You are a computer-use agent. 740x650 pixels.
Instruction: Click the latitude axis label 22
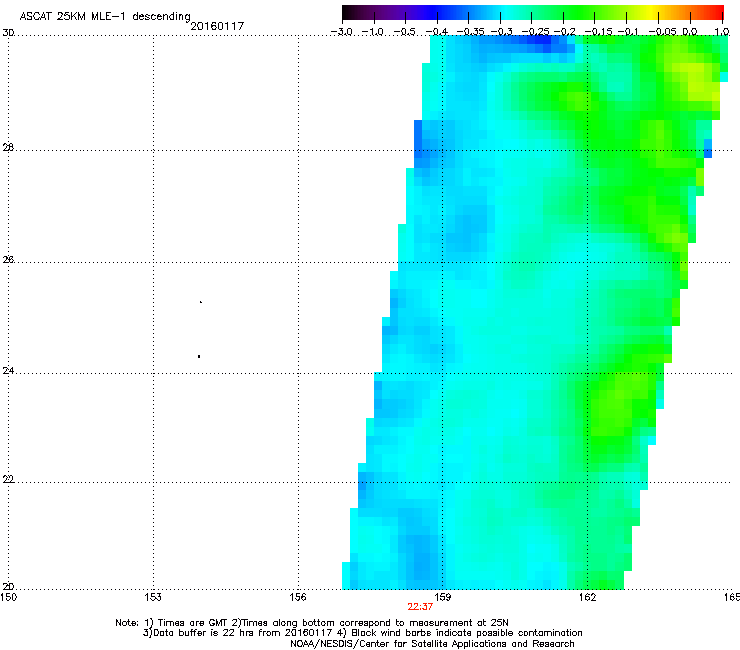(8, 480)
